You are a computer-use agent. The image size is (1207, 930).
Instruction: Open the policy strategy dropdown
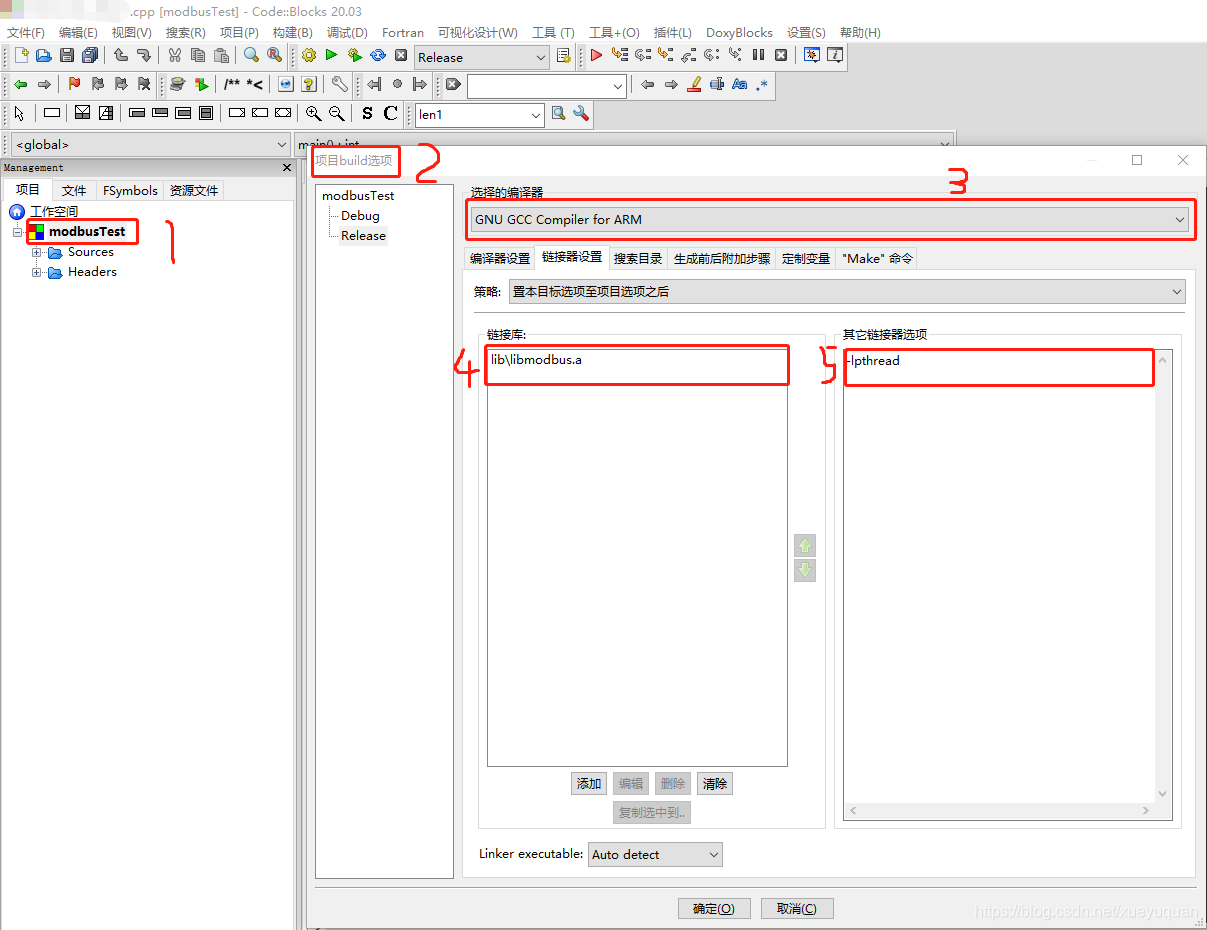(x=847, y=292)
